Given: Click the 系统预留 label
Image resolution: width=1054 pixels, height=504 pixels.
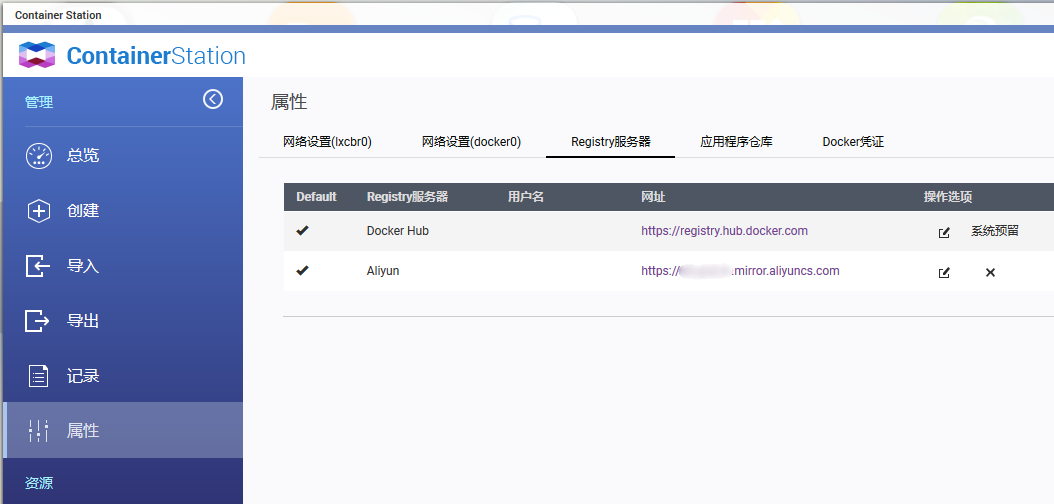Looking at the screenshot, I should click(995, 230).
